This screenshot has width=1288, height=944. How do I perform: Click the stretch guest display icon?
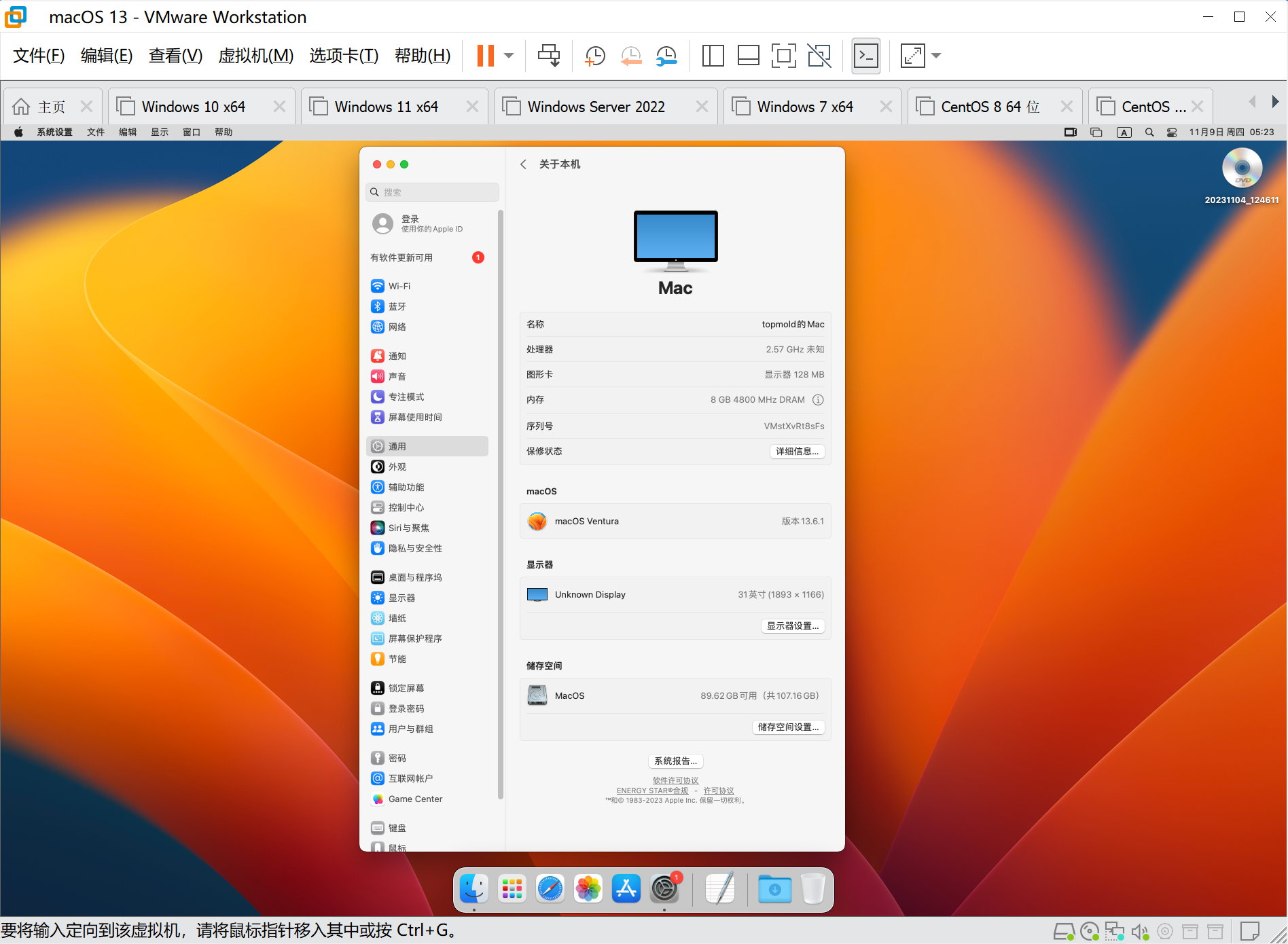click(912, 56)
